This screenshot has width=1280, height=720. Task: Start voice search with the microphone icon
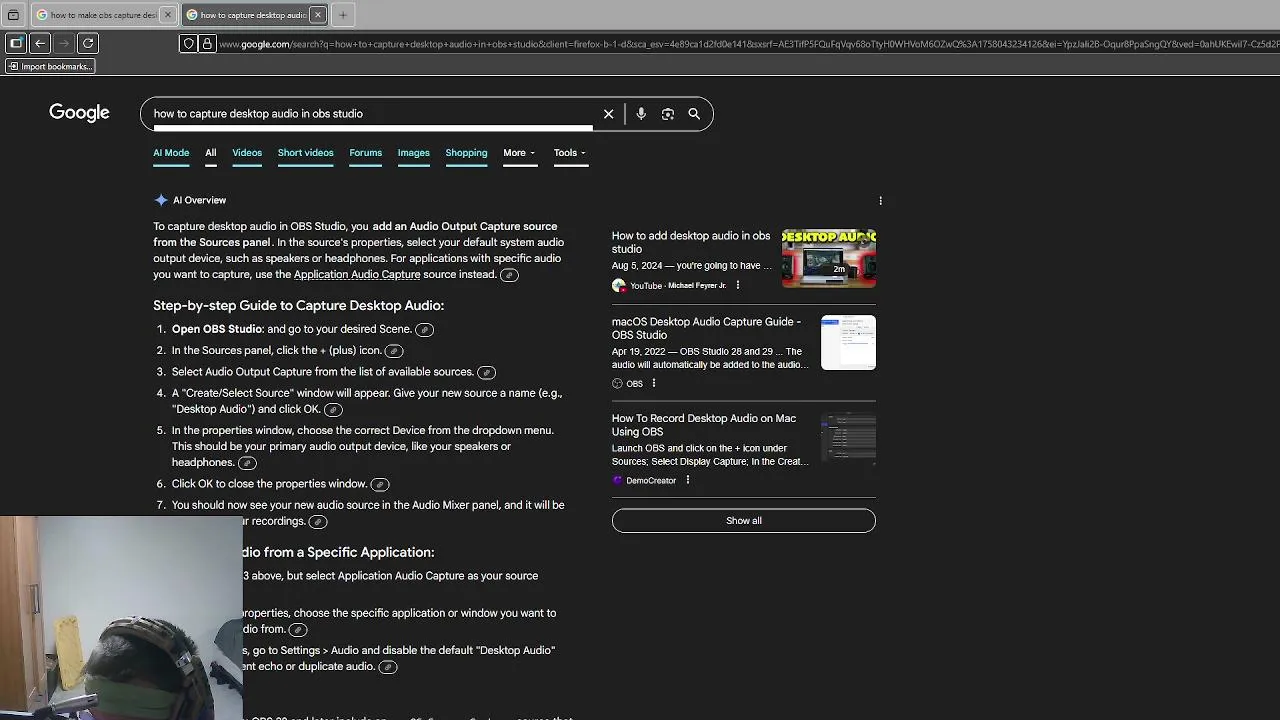coord(641,114)
